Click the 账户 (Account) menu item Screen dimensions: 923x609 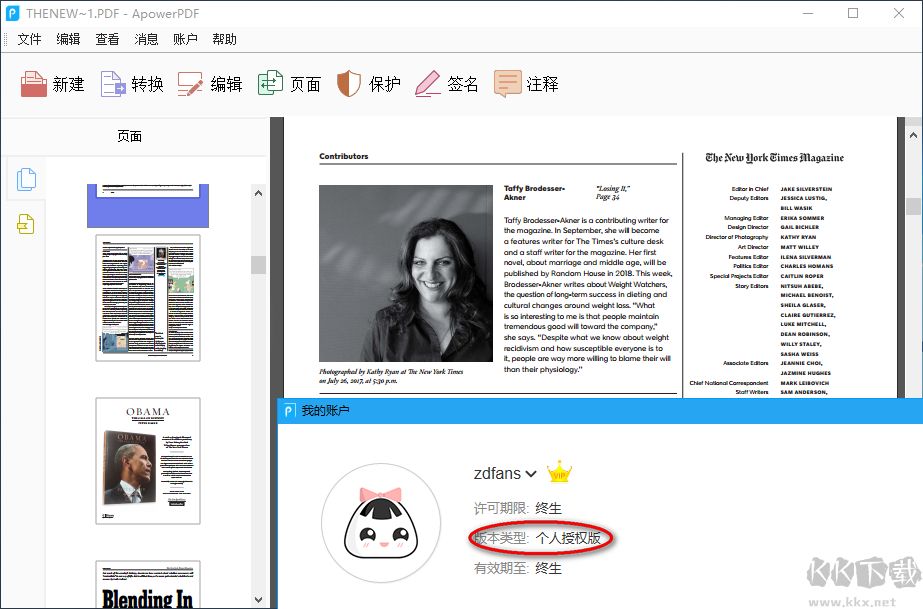[186, 38]
